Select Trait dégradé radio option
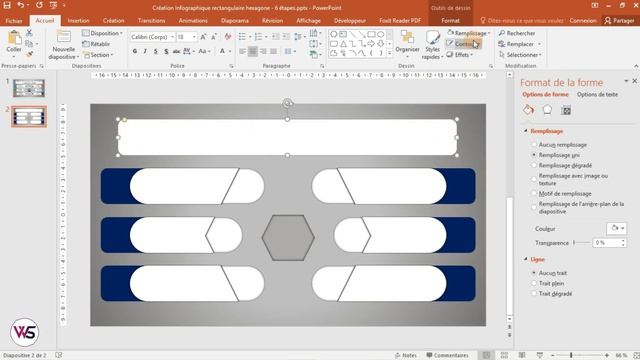 533,293
